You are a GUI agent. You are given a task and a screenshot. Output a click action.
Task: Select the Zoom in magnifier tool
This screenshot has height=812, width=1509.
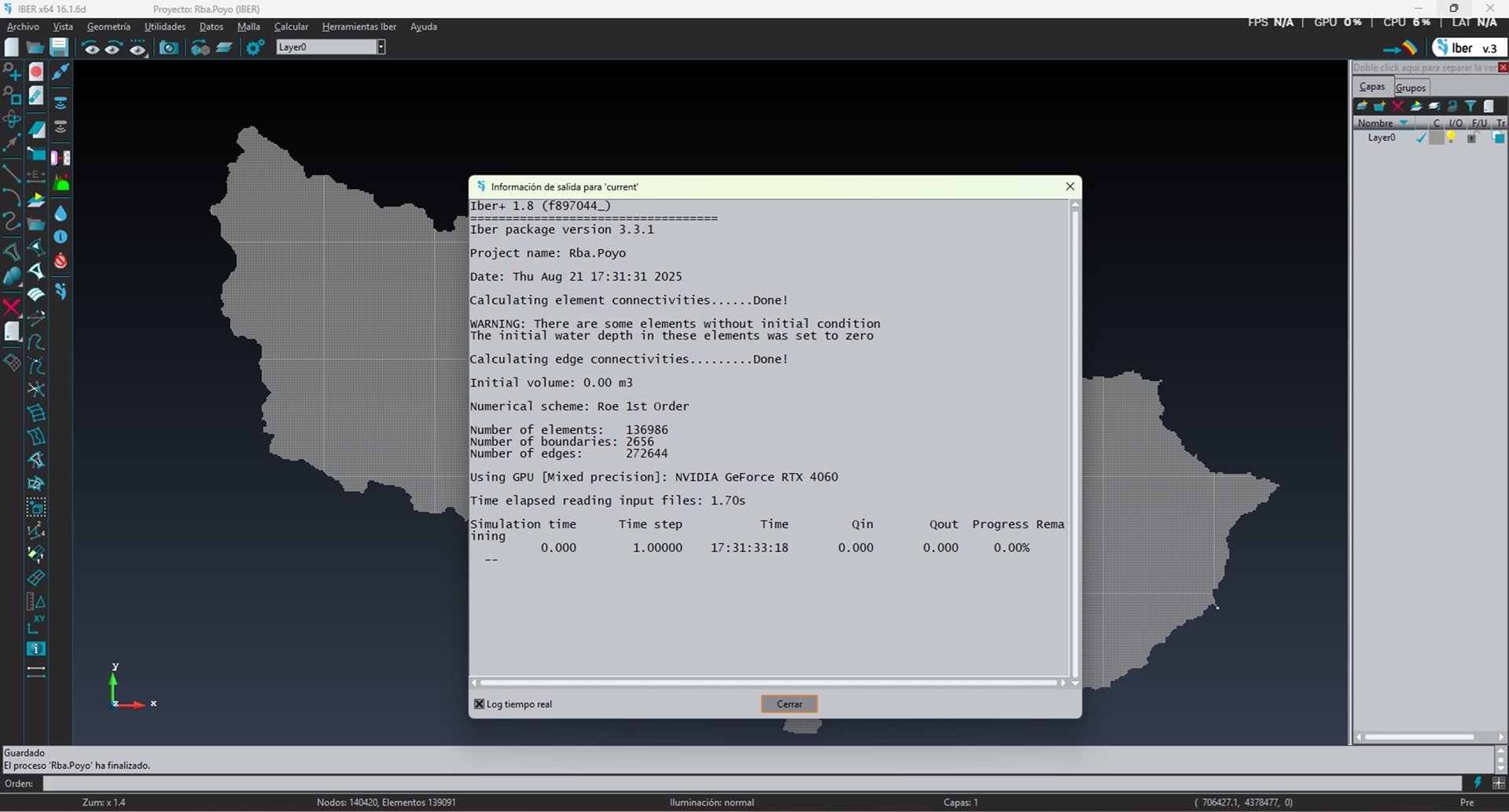12,72
